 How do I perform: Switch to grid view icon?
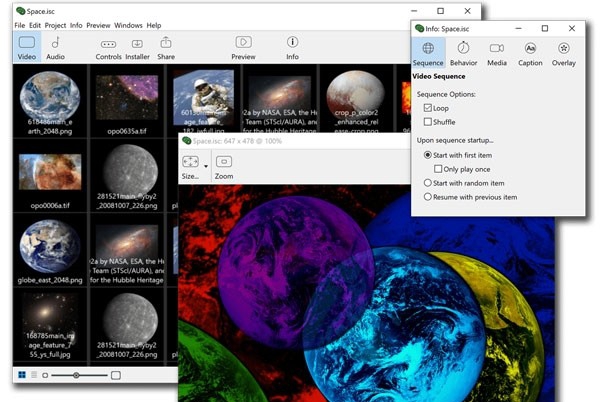pyautogui.click(x=21, y=375)
